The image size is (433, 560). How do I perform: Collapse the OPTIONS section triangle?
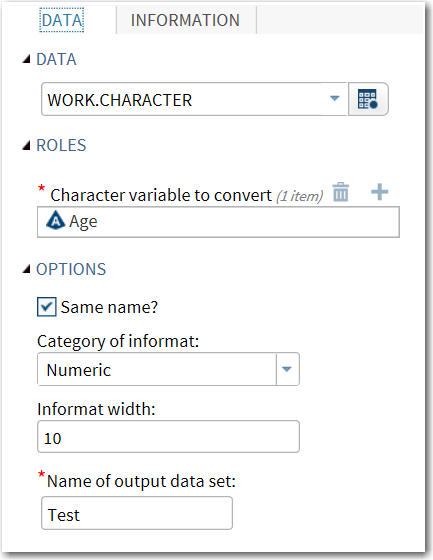26,269
